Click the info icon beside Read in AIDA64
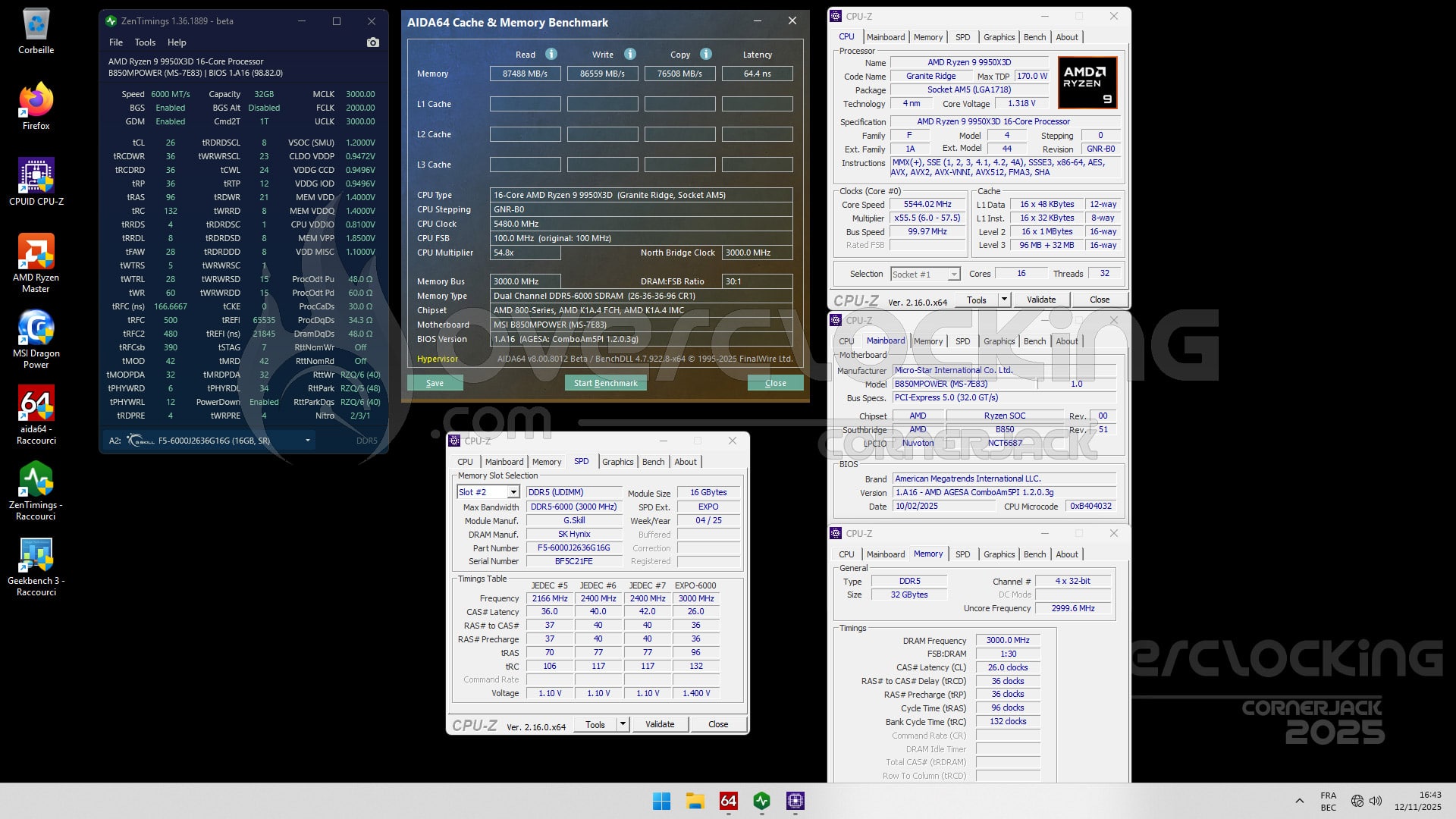The height and width of the screenshot is (819, 1456). 551,54
